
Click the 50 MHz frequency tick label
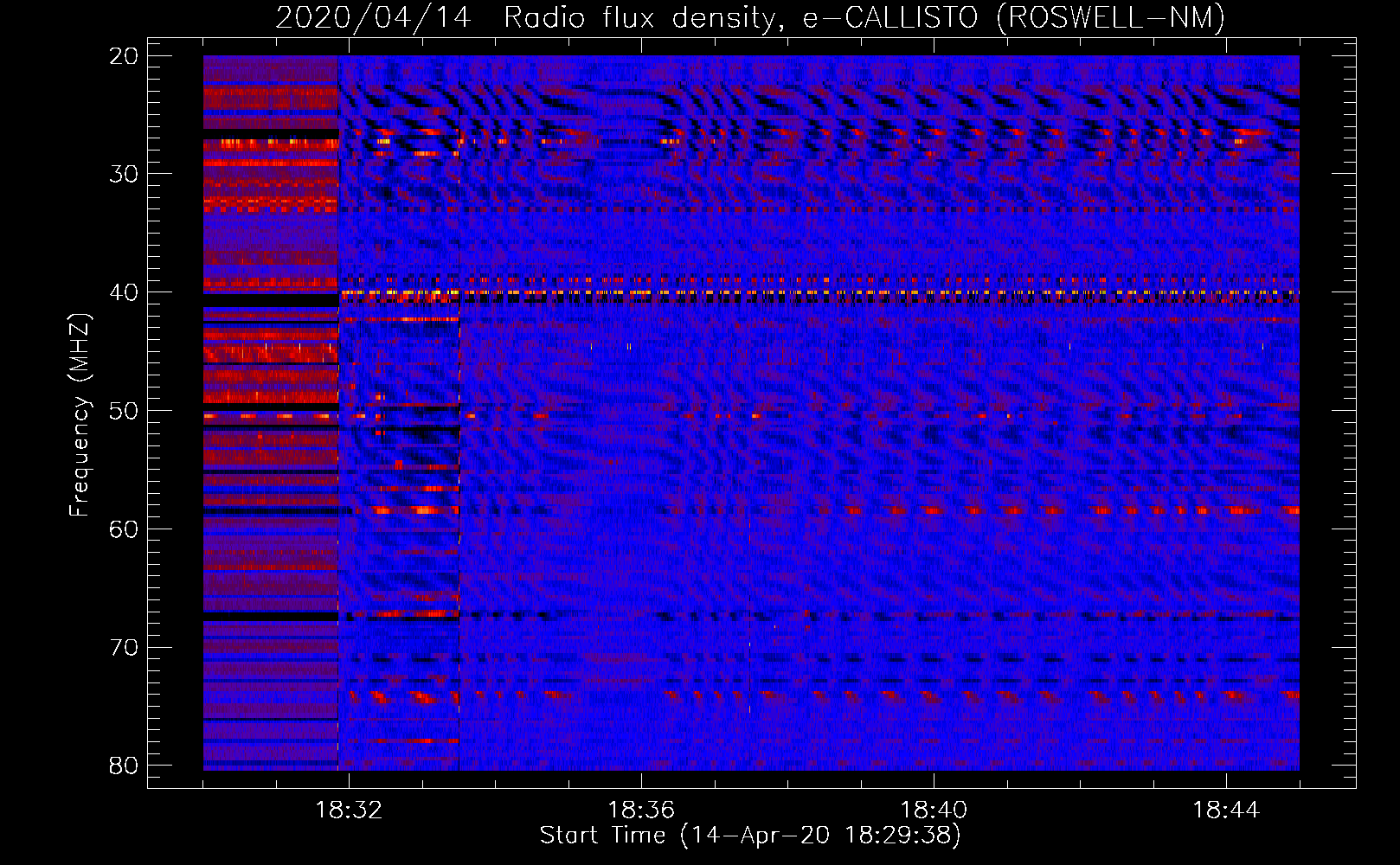point(125,411)
